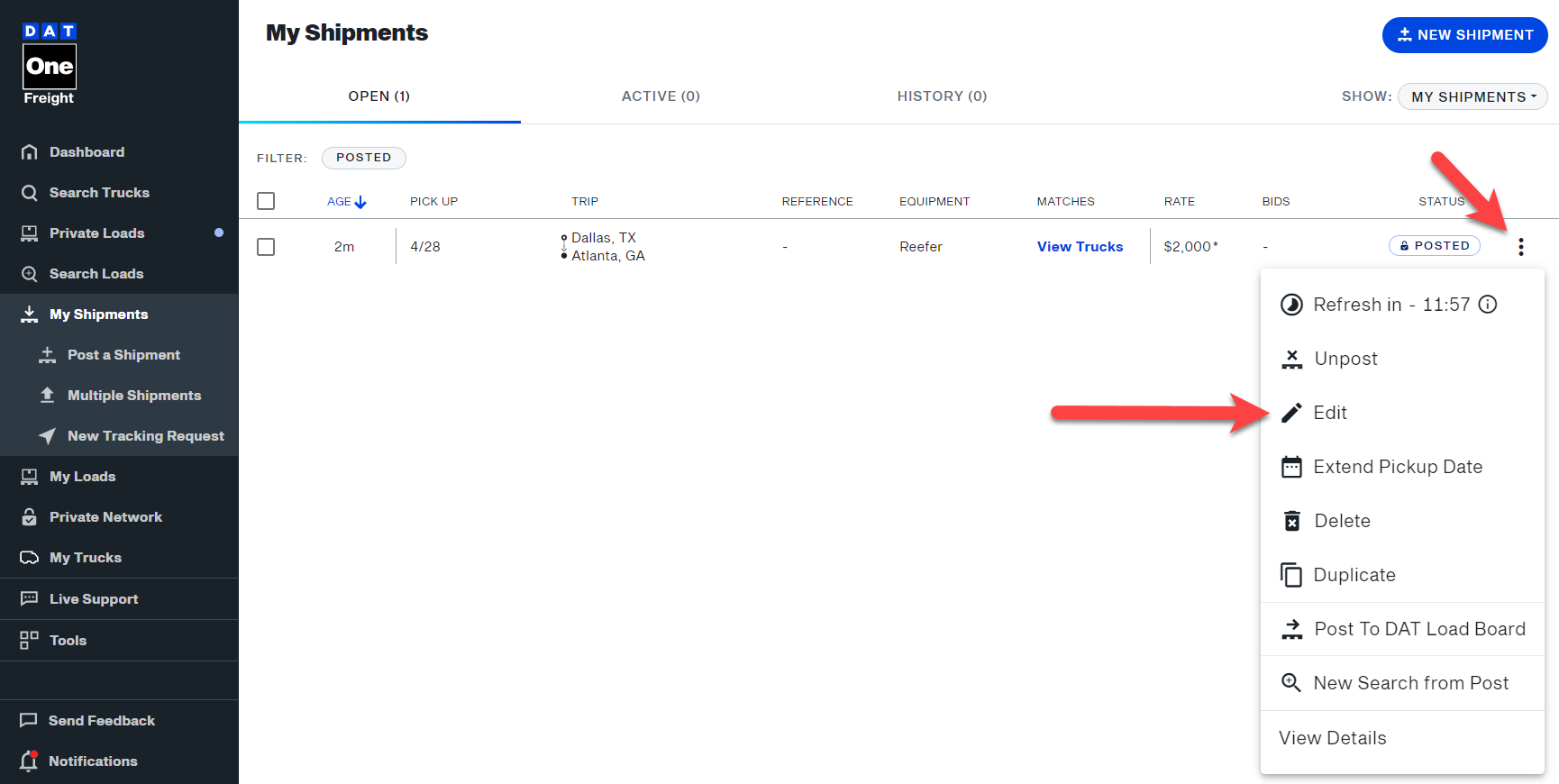The height and width of the screenshot is (784, 1559).
Task: Open the MY SHIPMENTS show dropdown
Action: (x=1472, y=96)
